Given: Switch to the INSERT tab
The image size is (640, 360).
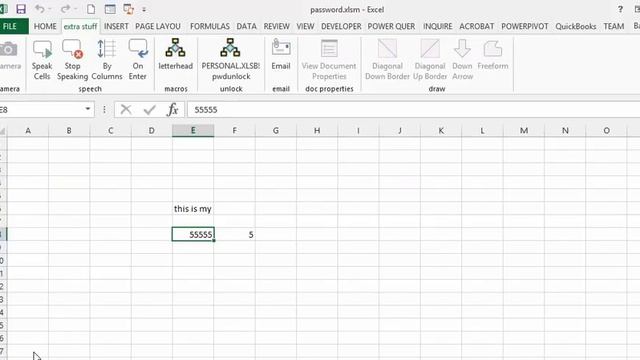Looking at the screenshot, I should point(116,27).
